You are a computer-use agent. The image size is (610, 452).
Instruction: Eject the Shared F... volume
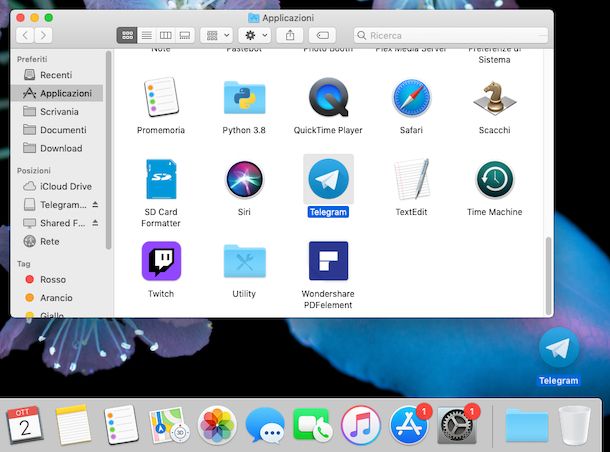(95, 223)
